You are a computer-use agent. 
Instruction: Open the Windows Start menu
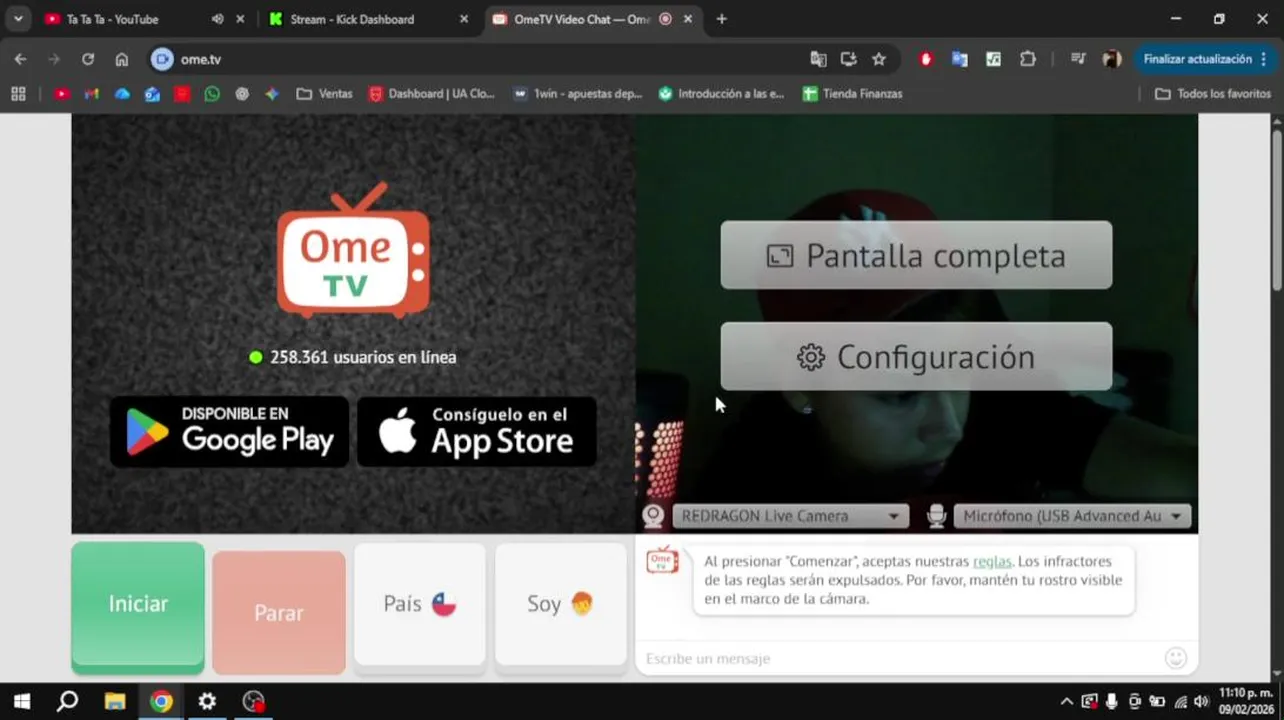coord(21,701)
